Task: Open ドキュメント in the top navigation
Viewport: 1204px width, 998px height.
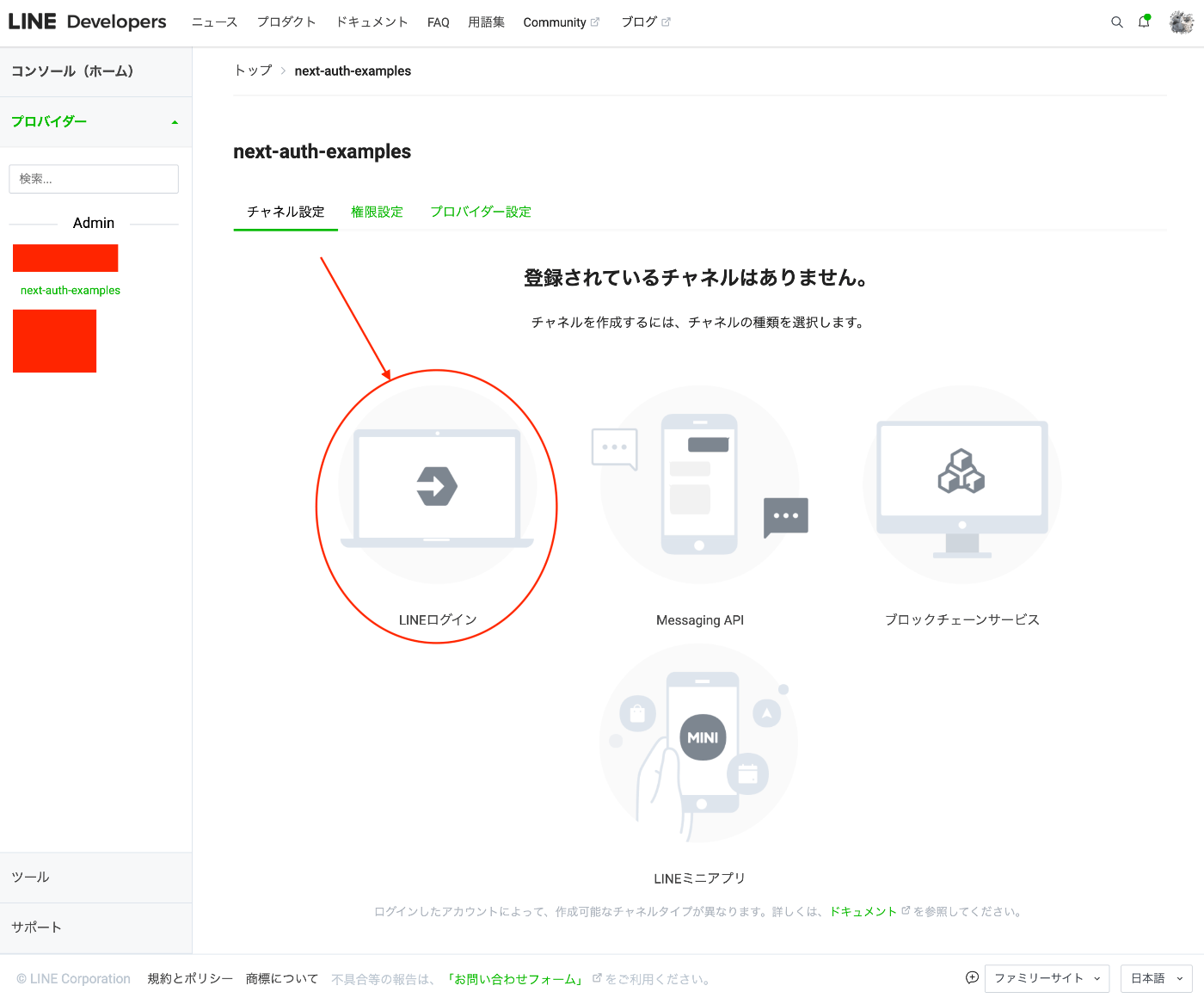Action: 372,22
